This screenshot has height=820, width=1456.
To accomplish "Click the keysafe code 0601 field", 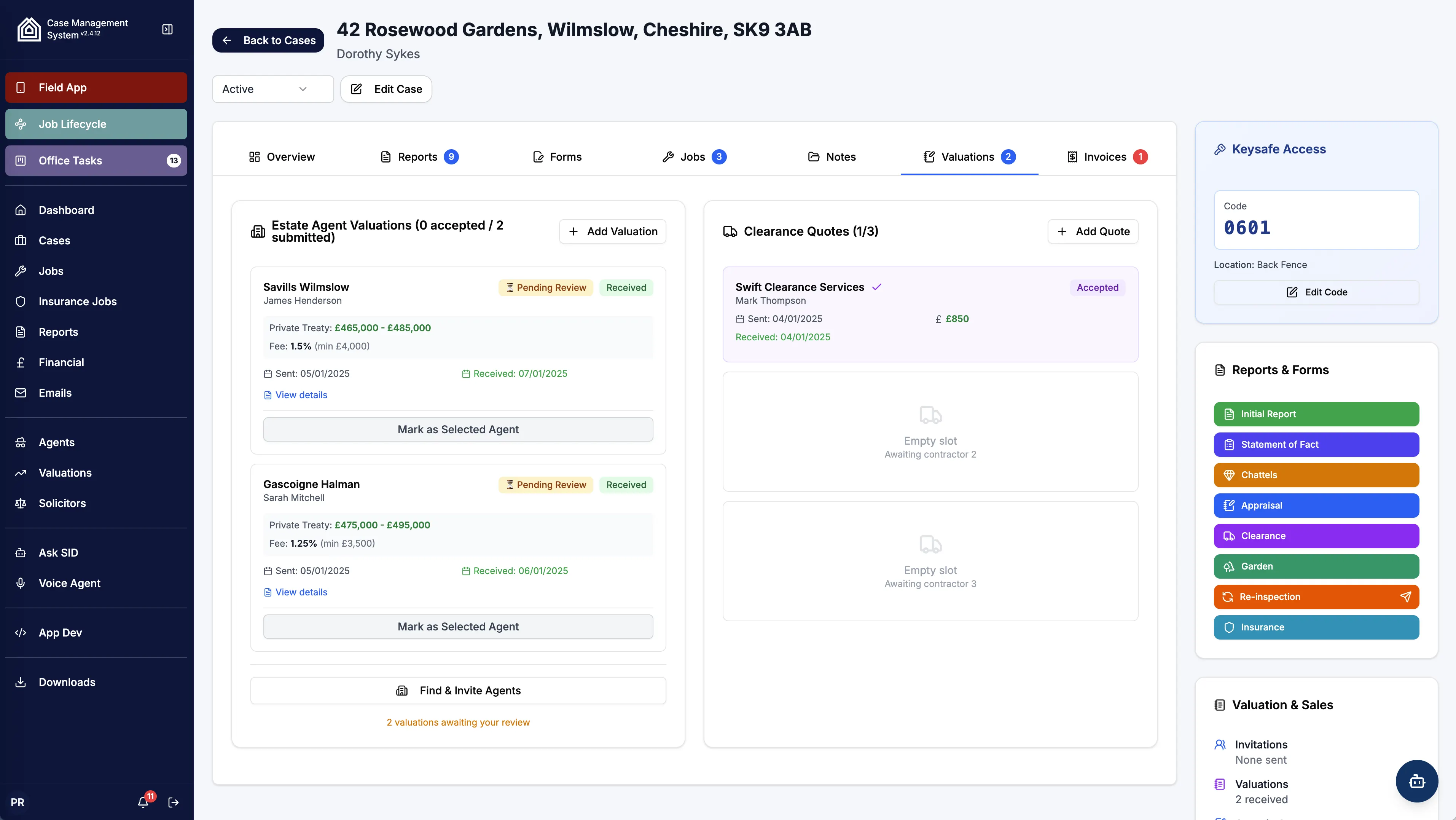I will click(x=1316, y=220).
